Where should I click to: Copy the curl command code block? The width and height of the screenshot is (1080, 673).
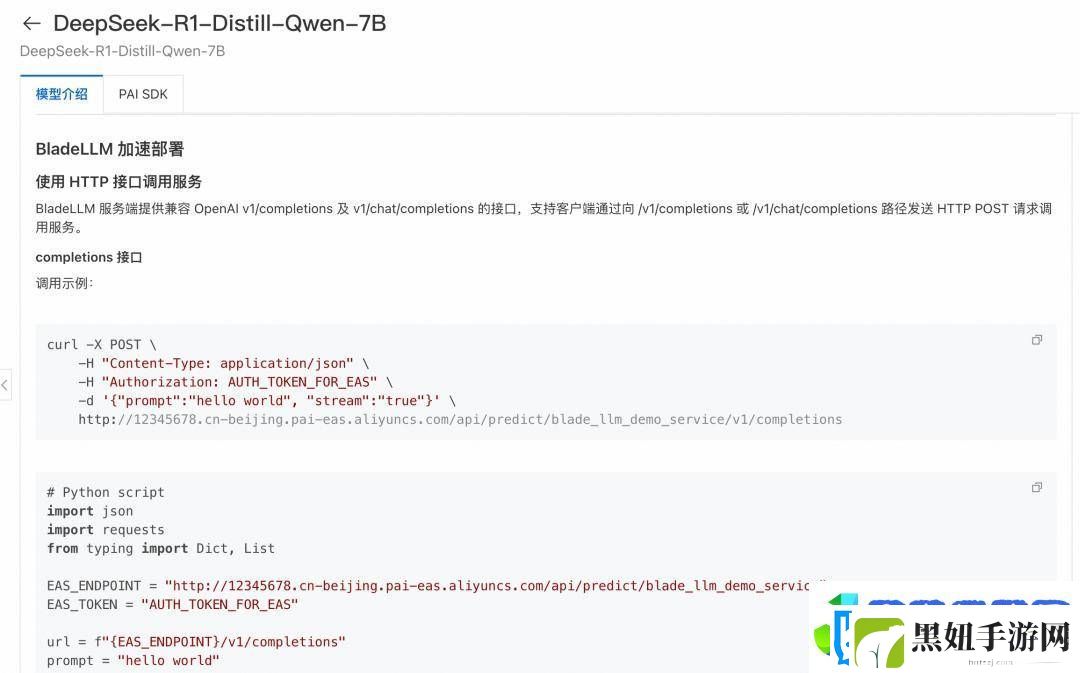click(x=1037, y=340)
